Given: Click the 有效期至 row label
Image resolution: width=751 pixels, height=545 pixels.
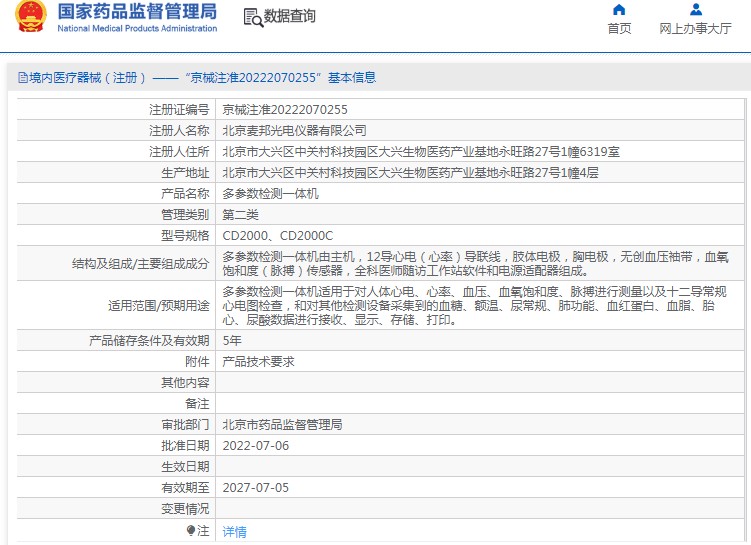Looking at the screenshot, I should [185, 488].
